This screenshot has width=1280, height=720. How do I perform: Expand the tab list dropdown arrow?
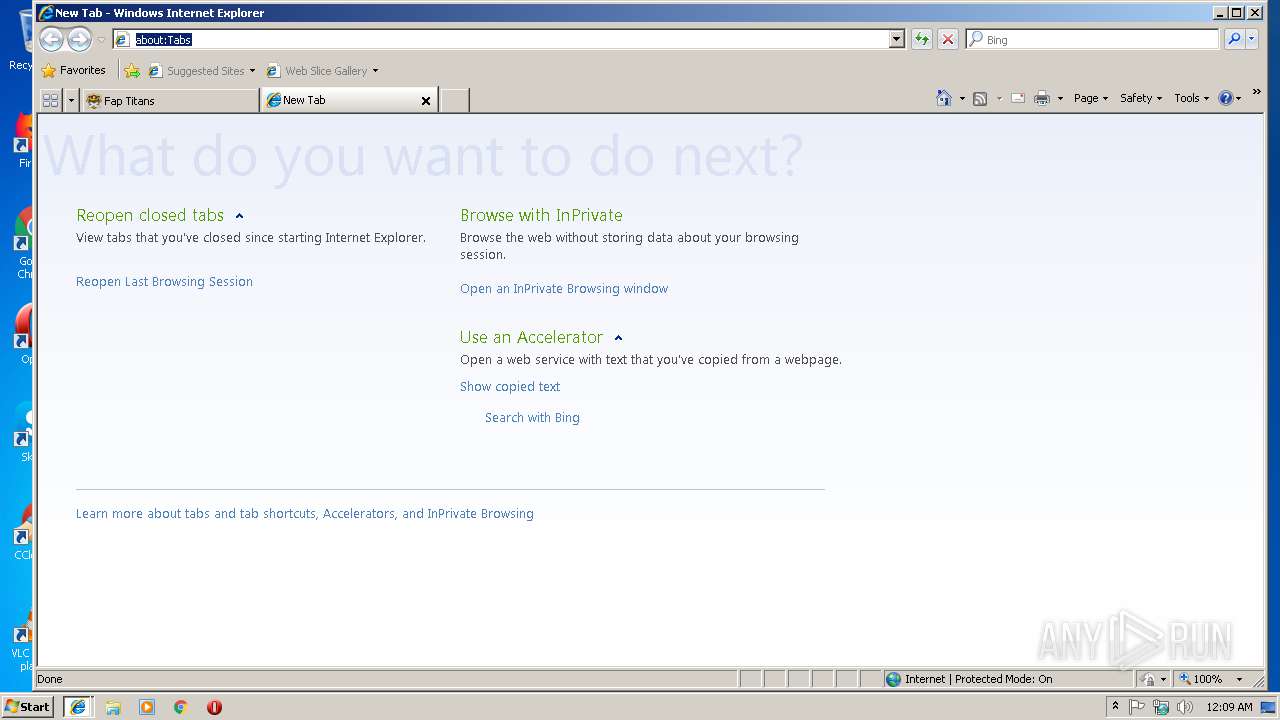click(x=71, y=100)
